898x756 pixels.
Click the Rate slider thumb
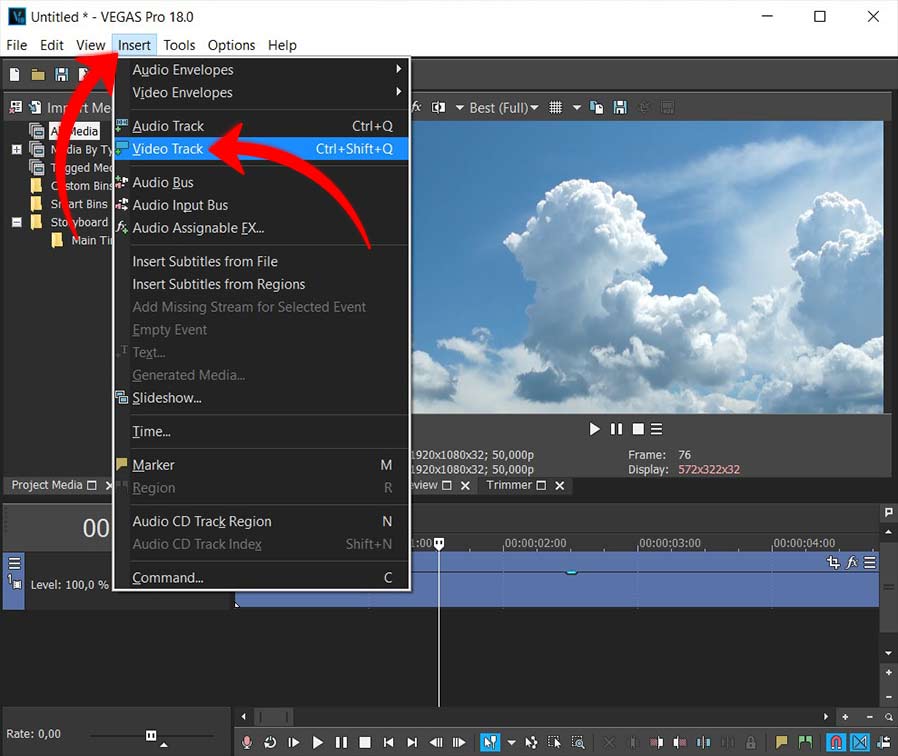[x=151, y=735]
